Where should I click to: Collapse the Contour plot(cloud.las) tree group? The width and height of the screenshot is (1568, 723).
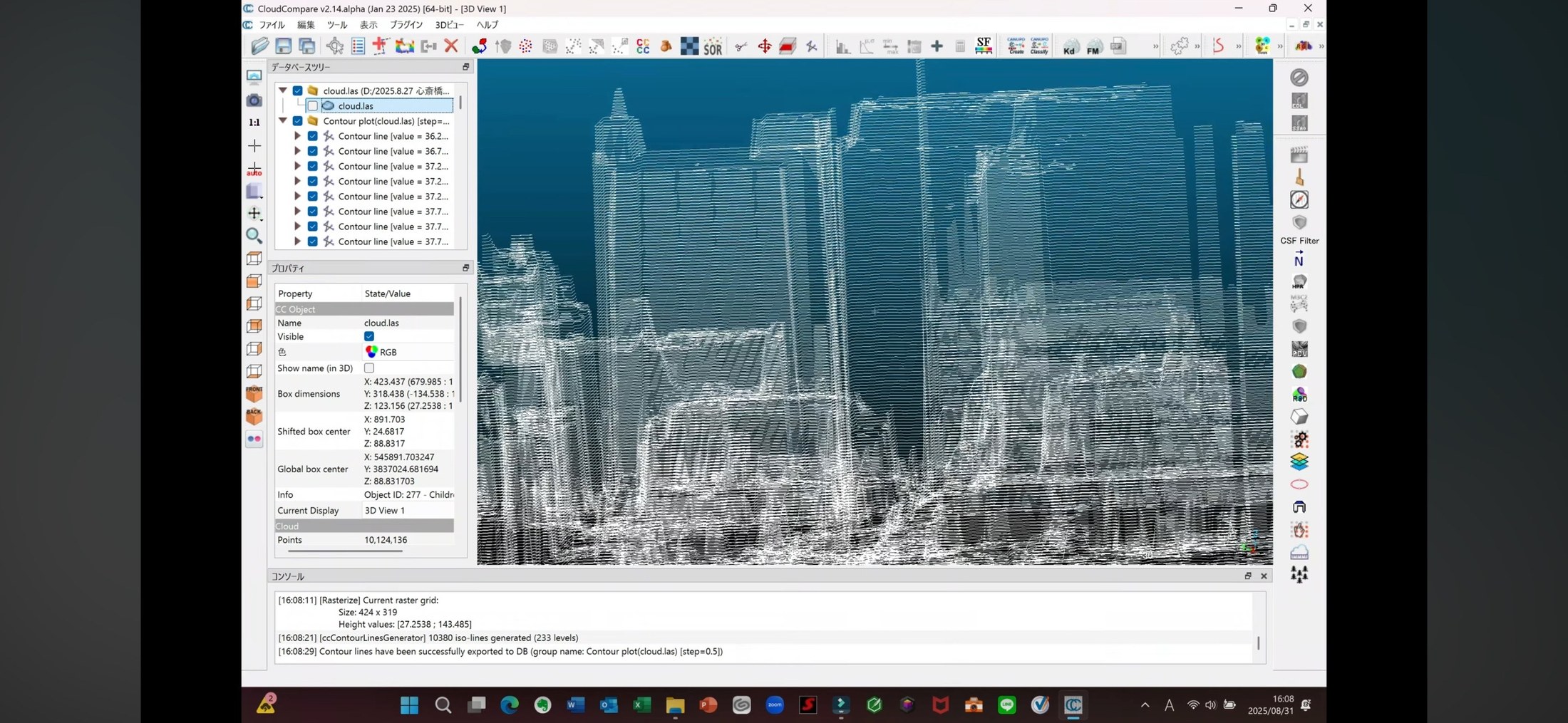[283, 121]
